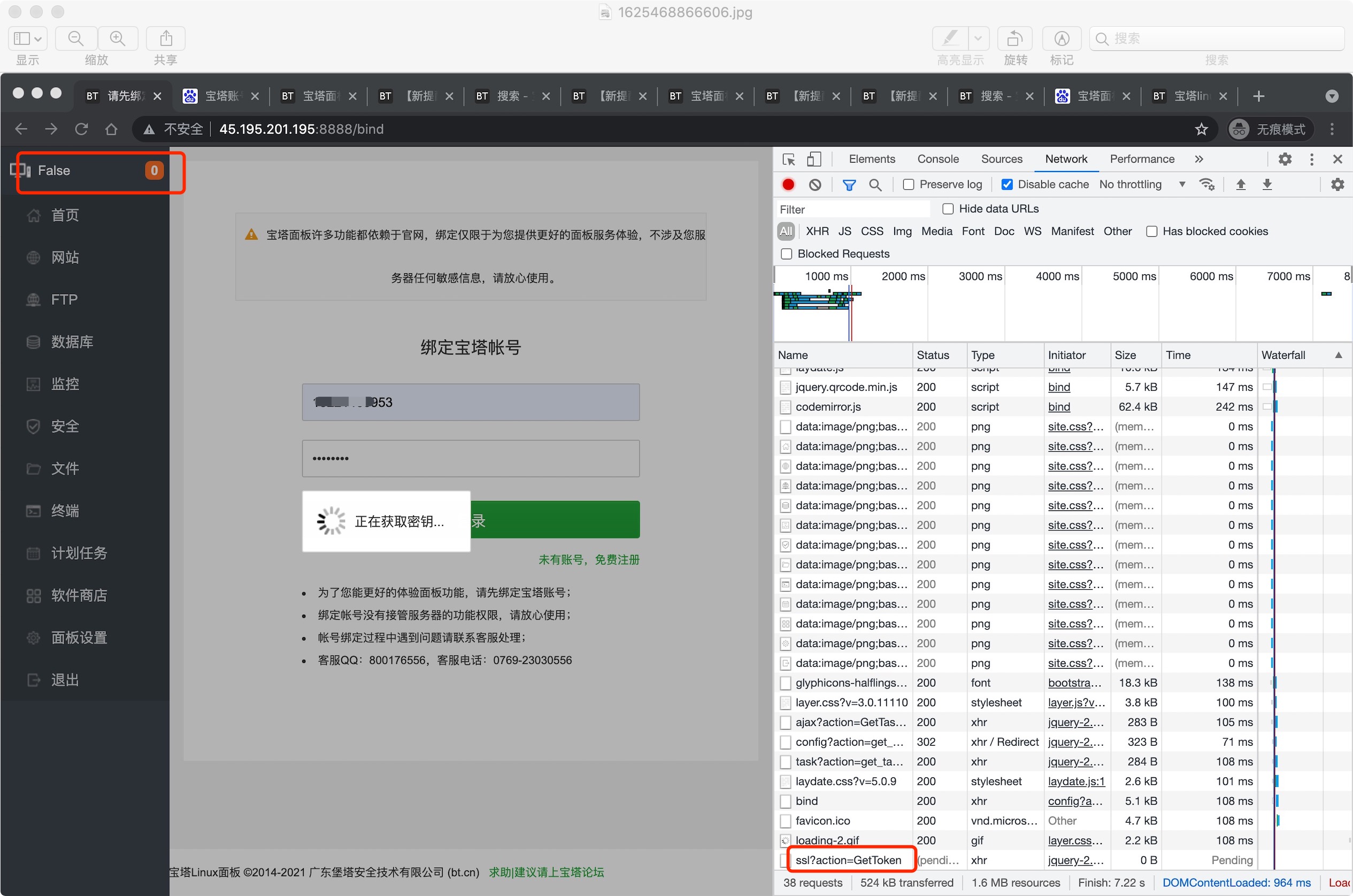Open network search with magnifier icon
1353x896 pixels.
[x=875, y=184]
